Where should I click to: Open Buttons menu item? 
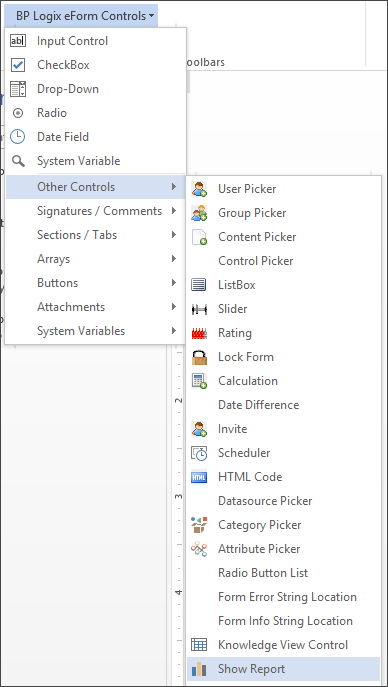95,283
